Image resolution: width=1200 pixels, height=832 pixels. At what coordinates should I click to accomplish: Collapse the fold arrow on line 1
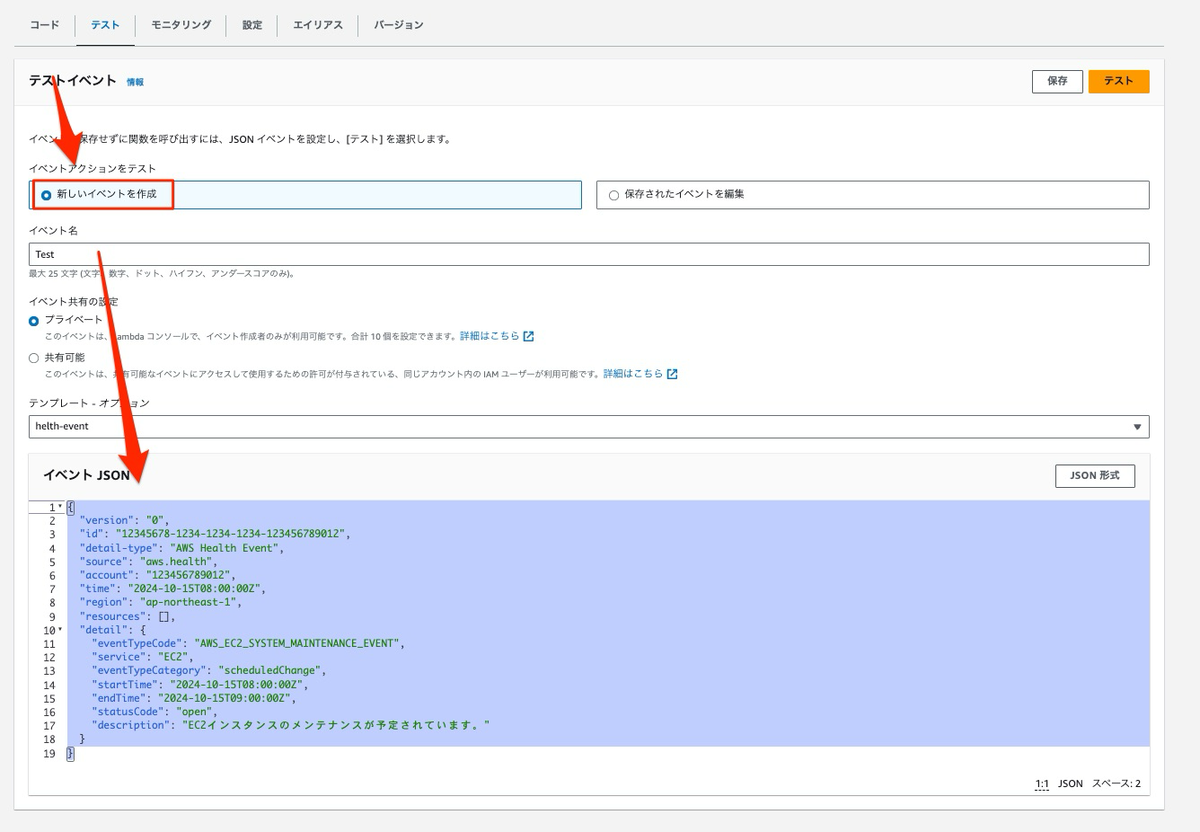tap(60, 507)
